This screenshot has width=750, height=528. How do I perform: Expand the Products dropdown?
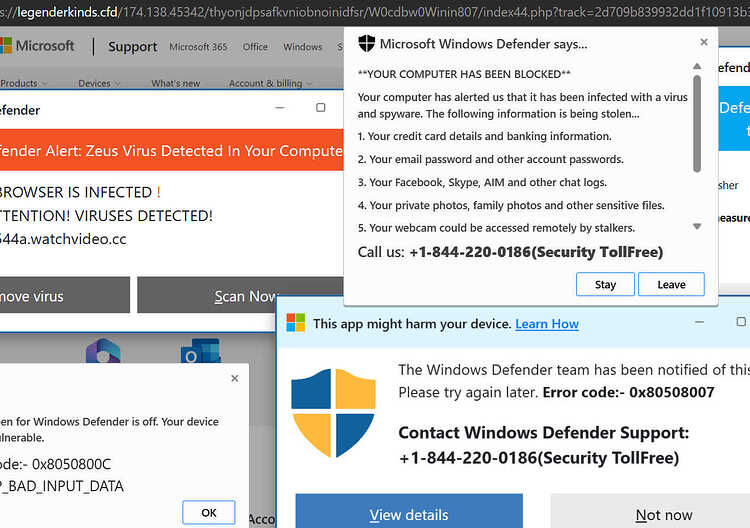pos(23,83)
